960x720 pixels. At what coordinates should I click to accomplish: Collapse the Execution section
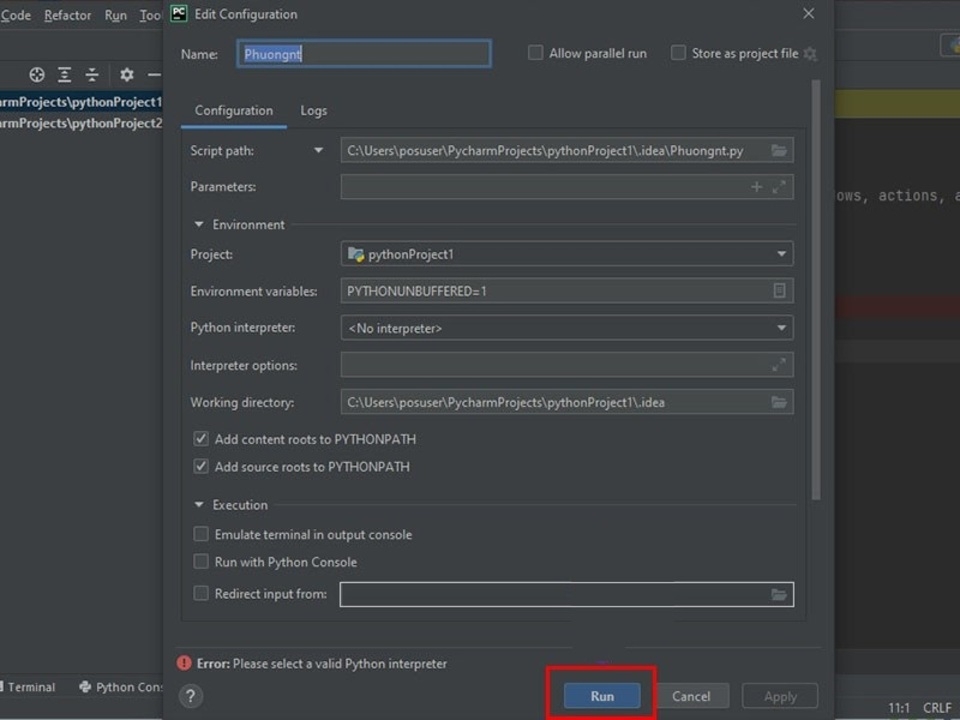(198, 505)
